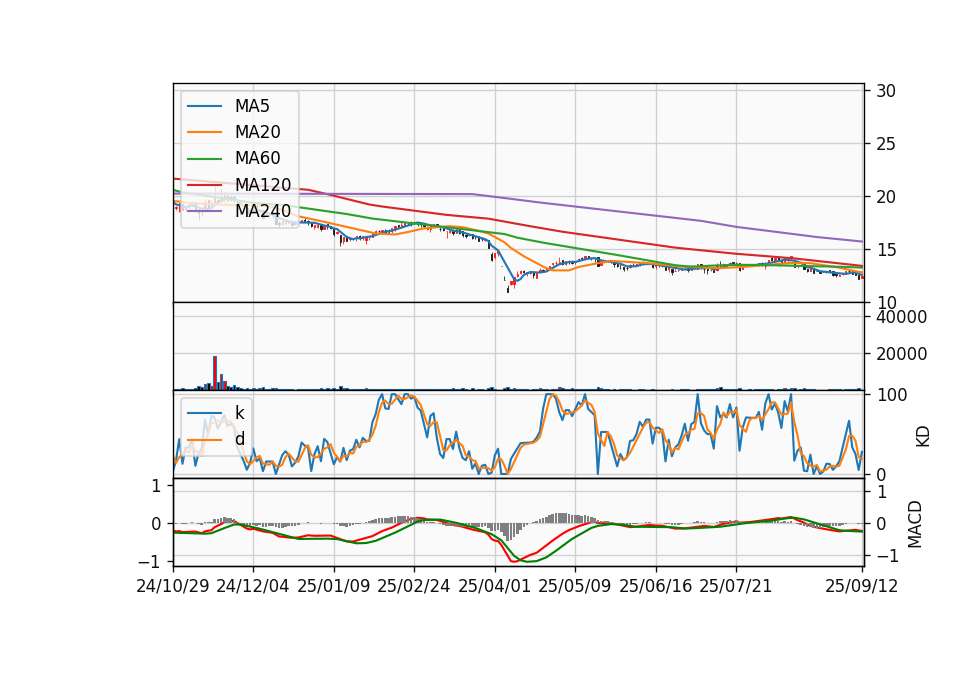Click the KD axis title
Screen dimensions: 960x690
[x=923, y=437]
